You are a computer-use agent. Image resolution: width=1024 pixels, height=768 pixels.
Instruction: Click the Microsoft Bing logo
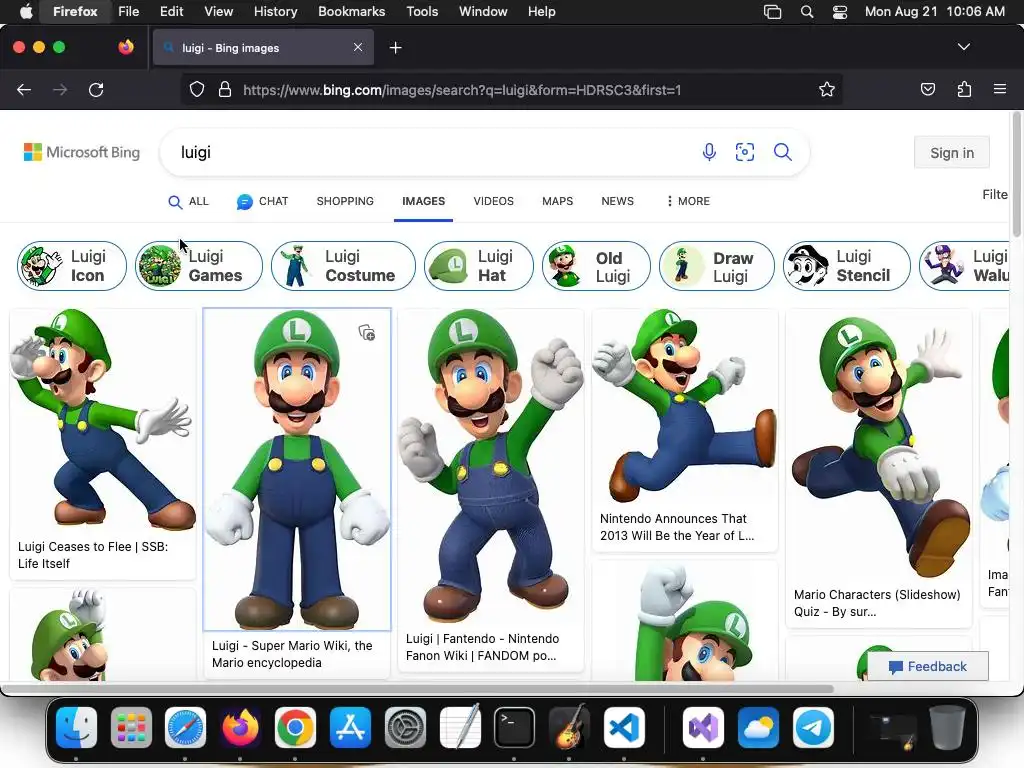(x=82, y=152)
